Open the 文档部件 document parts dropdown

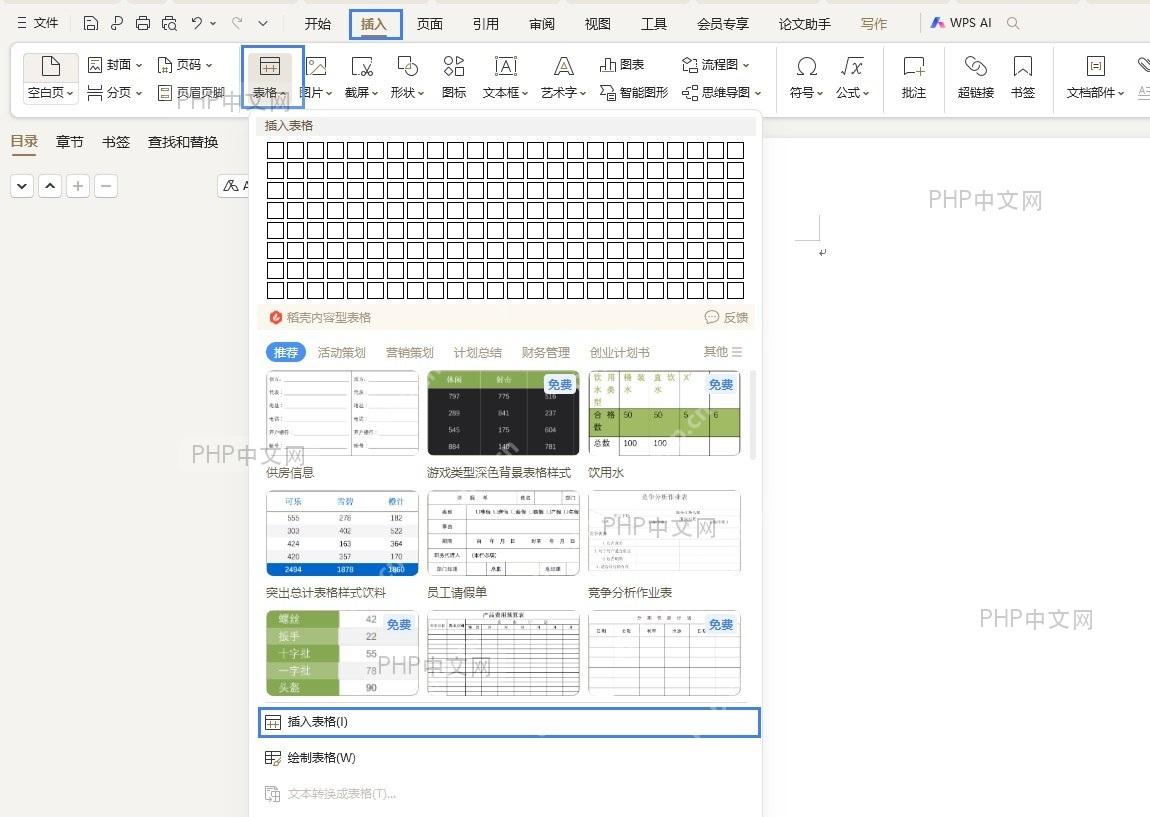pos(1095,77)
